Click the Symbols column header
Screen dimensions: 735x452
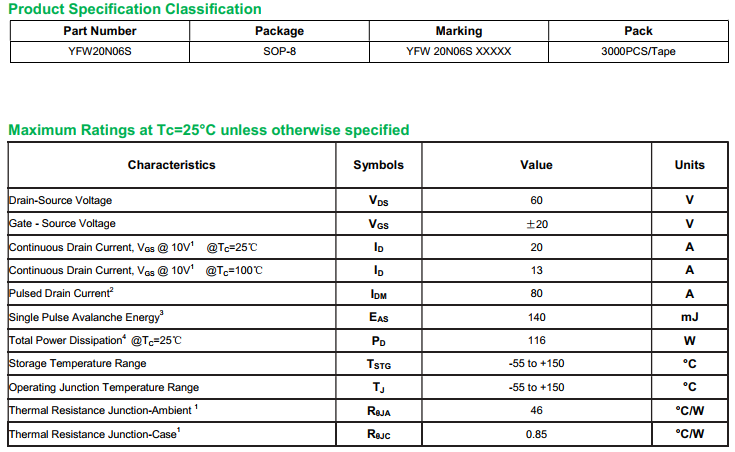379,165
